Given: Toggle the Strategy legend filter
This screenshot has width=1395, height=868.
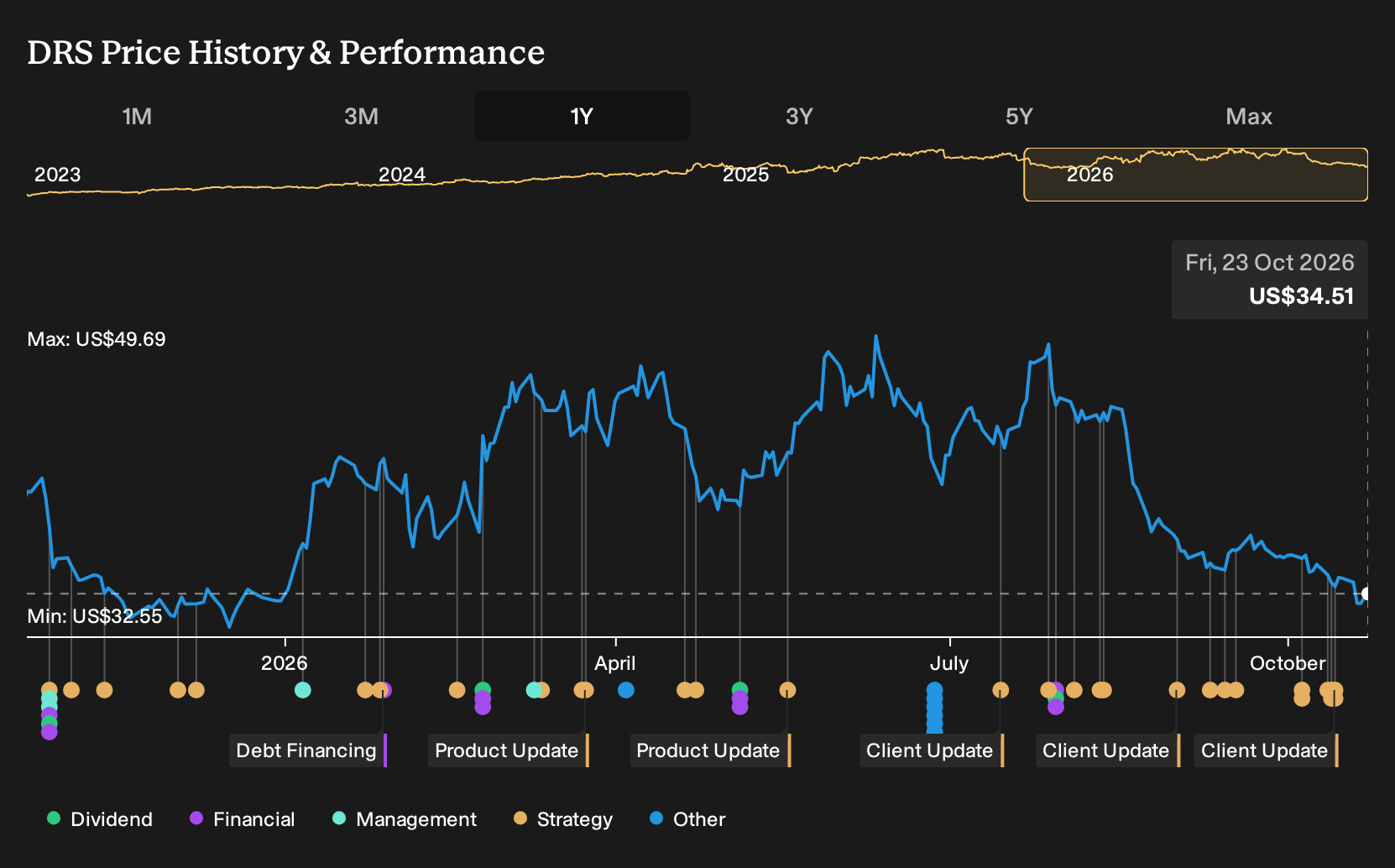Looking at the screenshot, I should [x=563, y=819].
